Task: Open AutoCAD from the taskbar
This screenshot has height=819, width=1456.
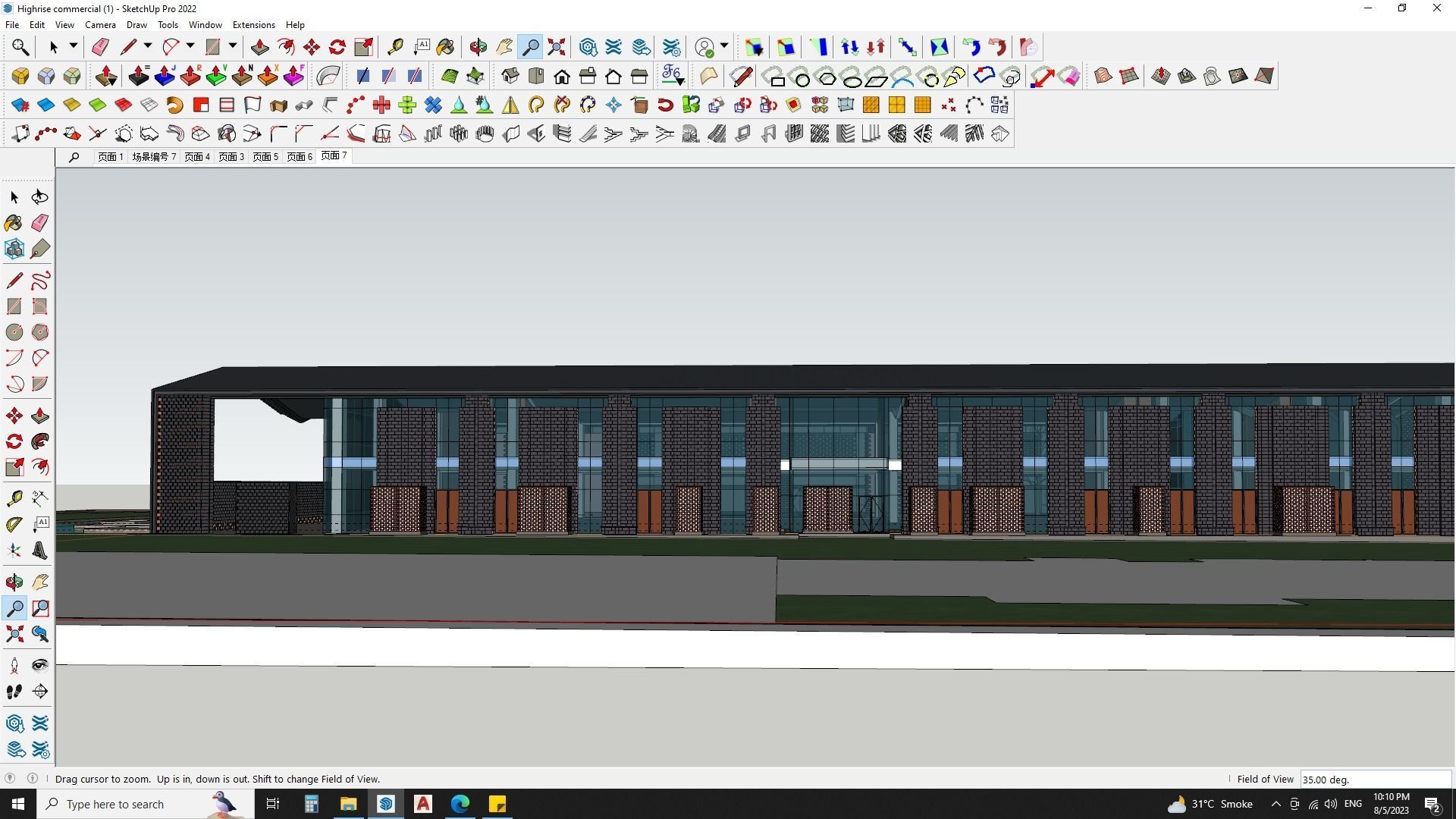Action: 422,804
